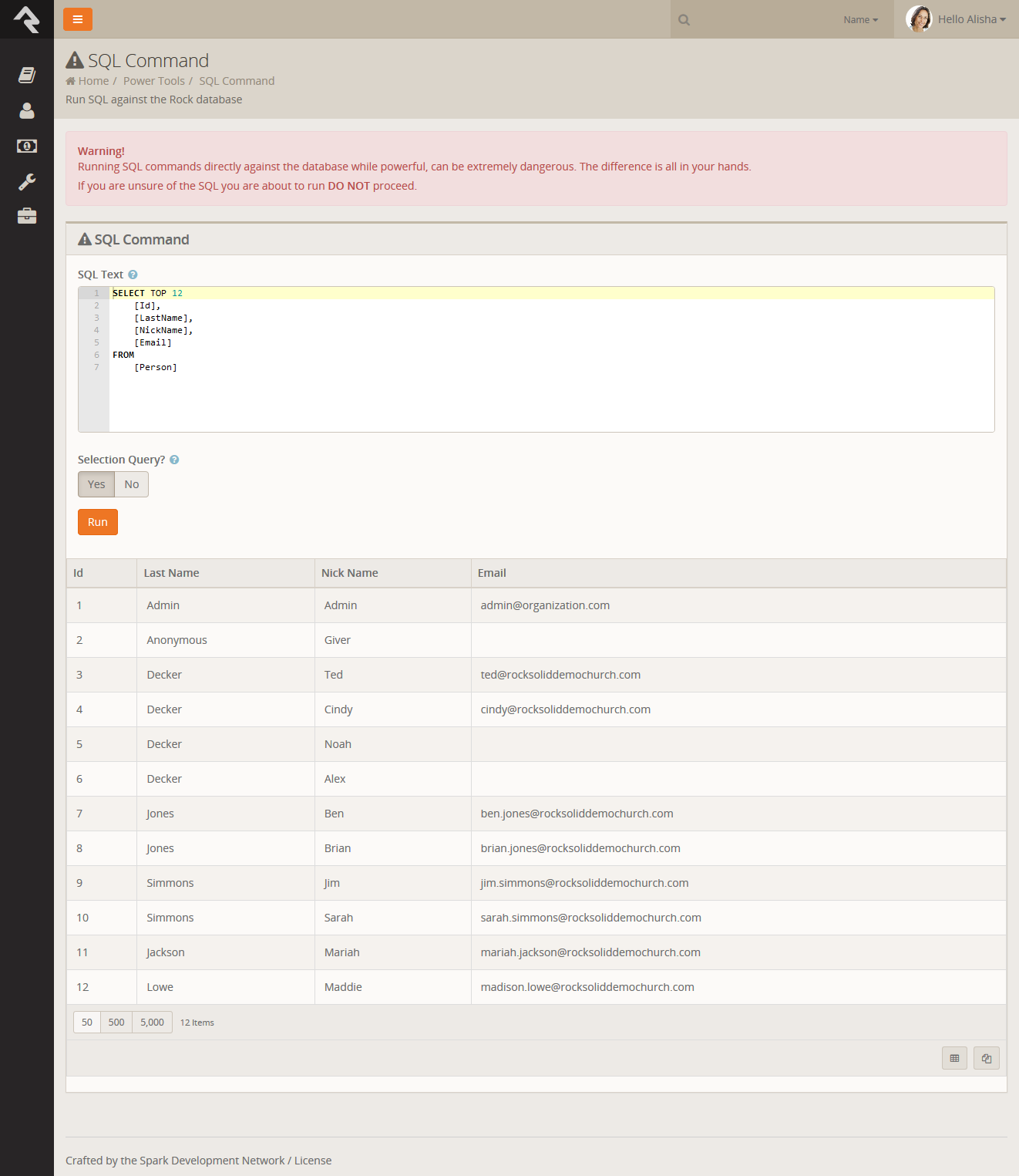
Task: Click the Selection Query help icon
Action: pos(174,460)
